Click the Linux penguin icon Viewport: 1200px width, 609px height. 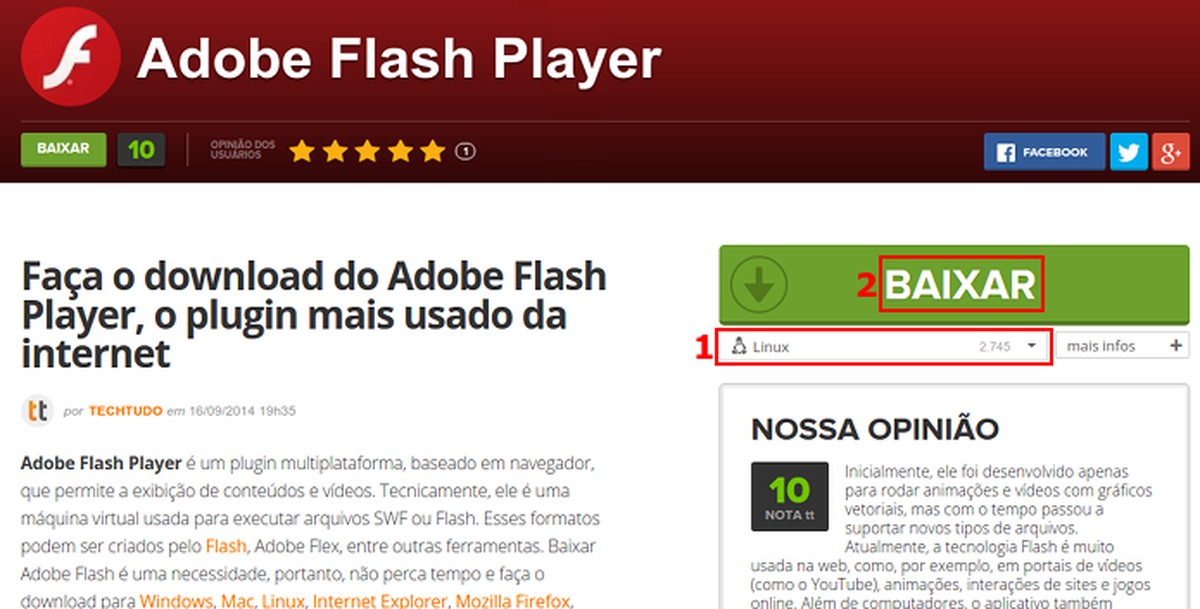coord(739,346)
